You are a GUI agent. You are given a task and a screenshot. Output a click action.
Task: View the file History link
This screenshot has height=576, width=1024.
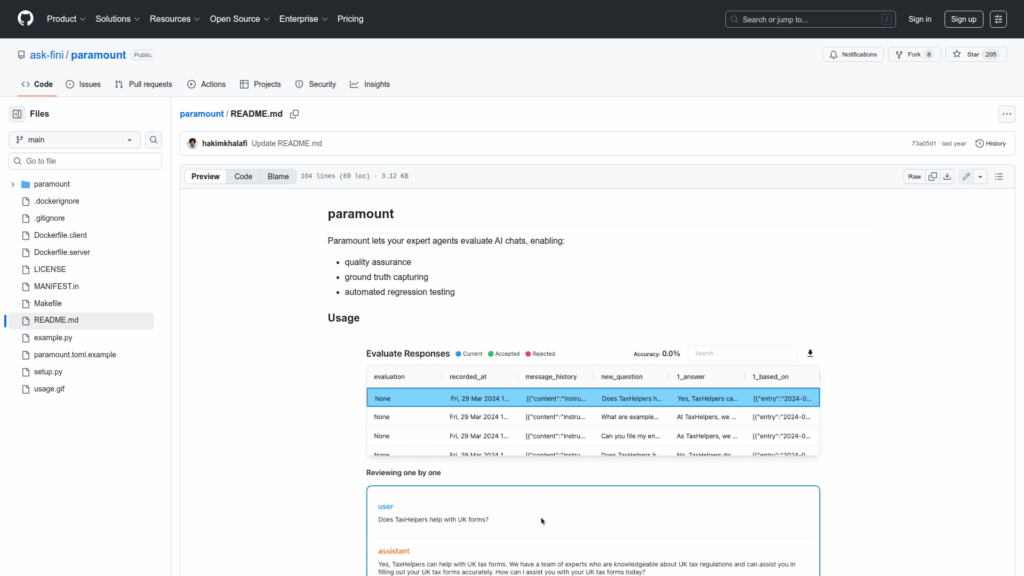pos(990,143)
